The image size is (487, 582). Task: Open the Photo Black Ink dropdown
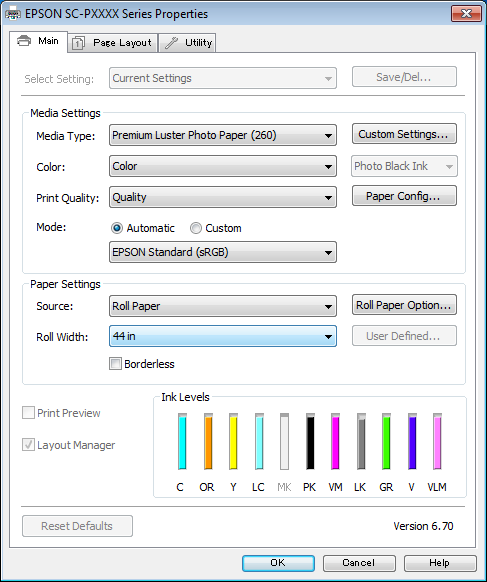404,166
